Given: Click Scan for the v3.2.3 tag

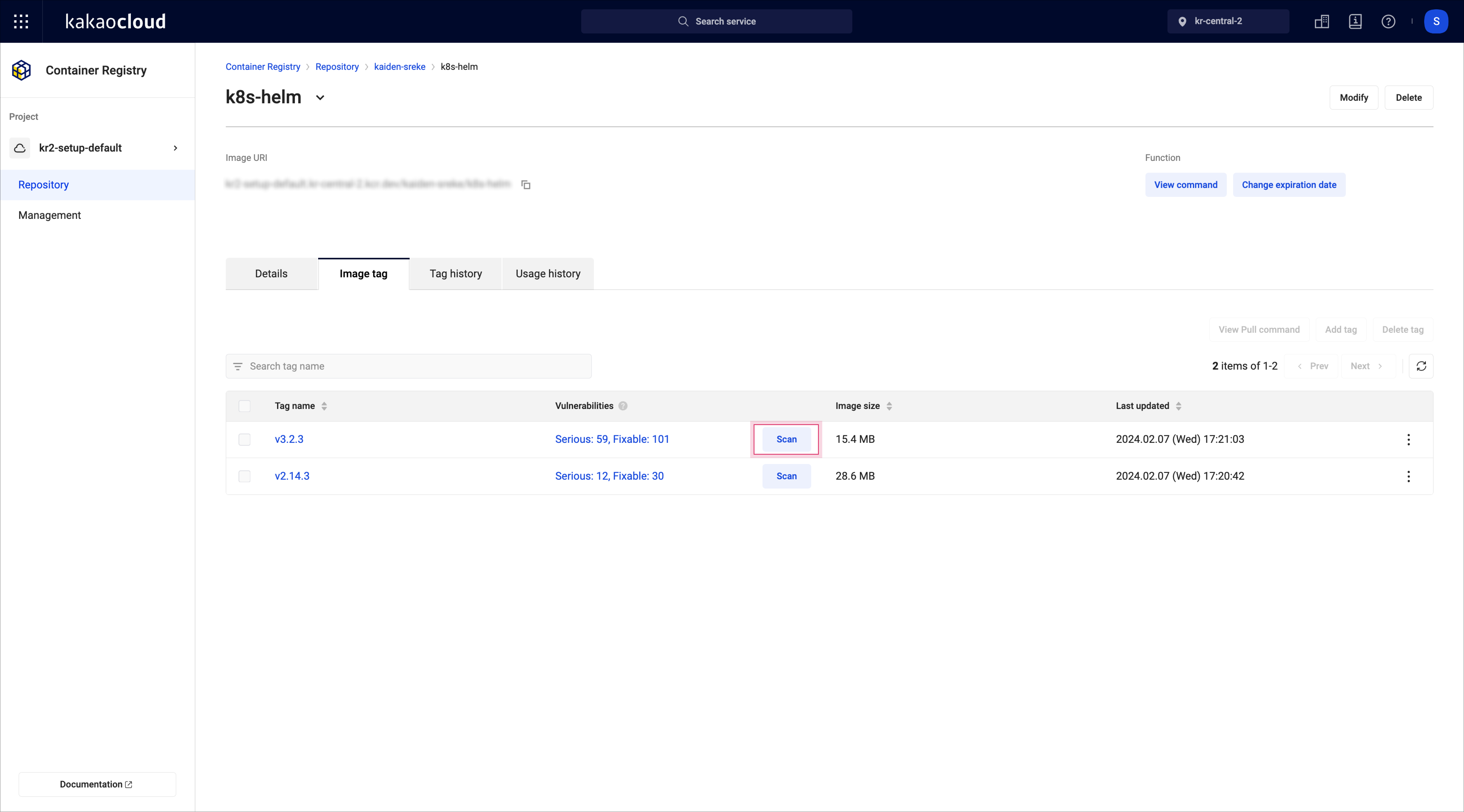Looking at the screenshot, I should coord(787,439).
